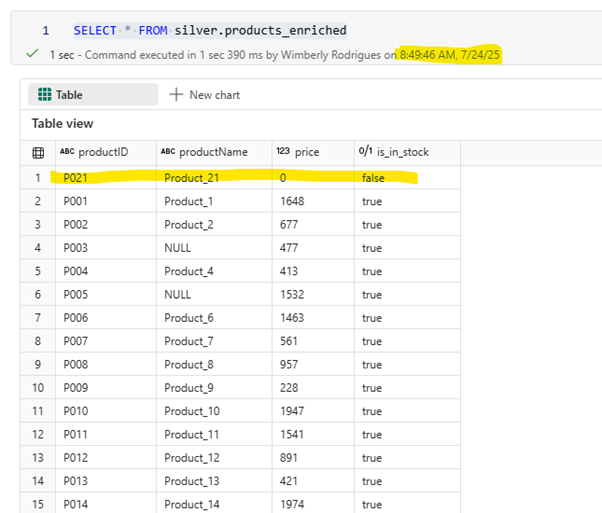The image size is (602, 513).
Task: Click the false value in is_in_stock column
Action: click(x=373, y=178)
